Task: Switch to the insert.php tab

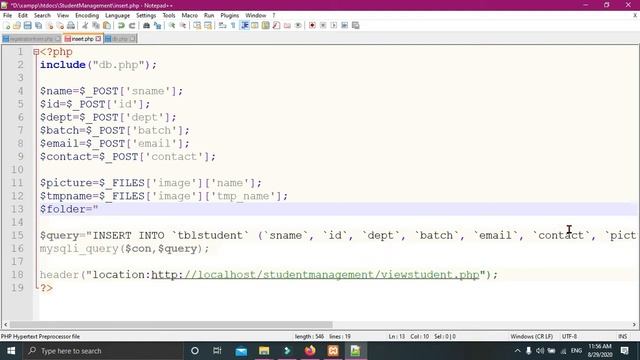Action: [82, 39]
